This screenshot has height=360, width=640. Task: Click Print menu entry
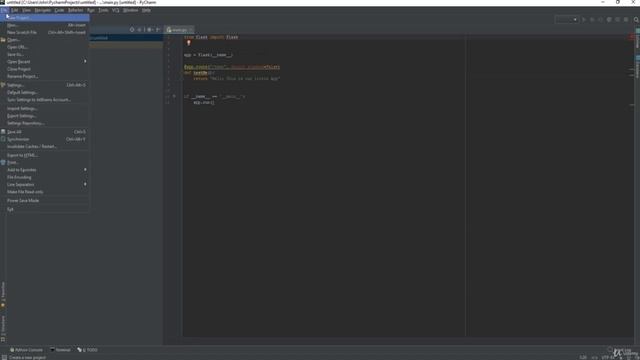(x=44, y=162)
